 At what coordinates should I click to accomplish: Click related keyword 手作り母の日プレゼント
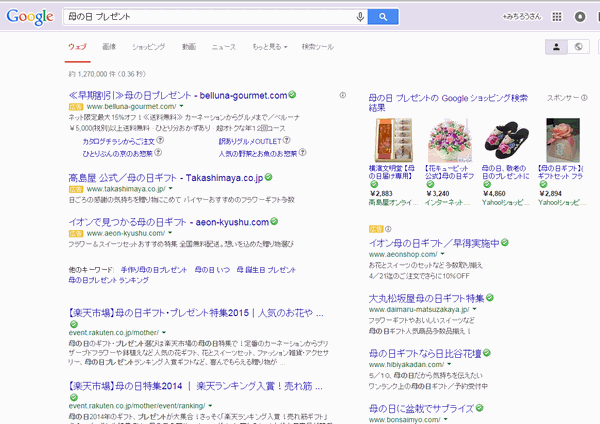(154, 270)
